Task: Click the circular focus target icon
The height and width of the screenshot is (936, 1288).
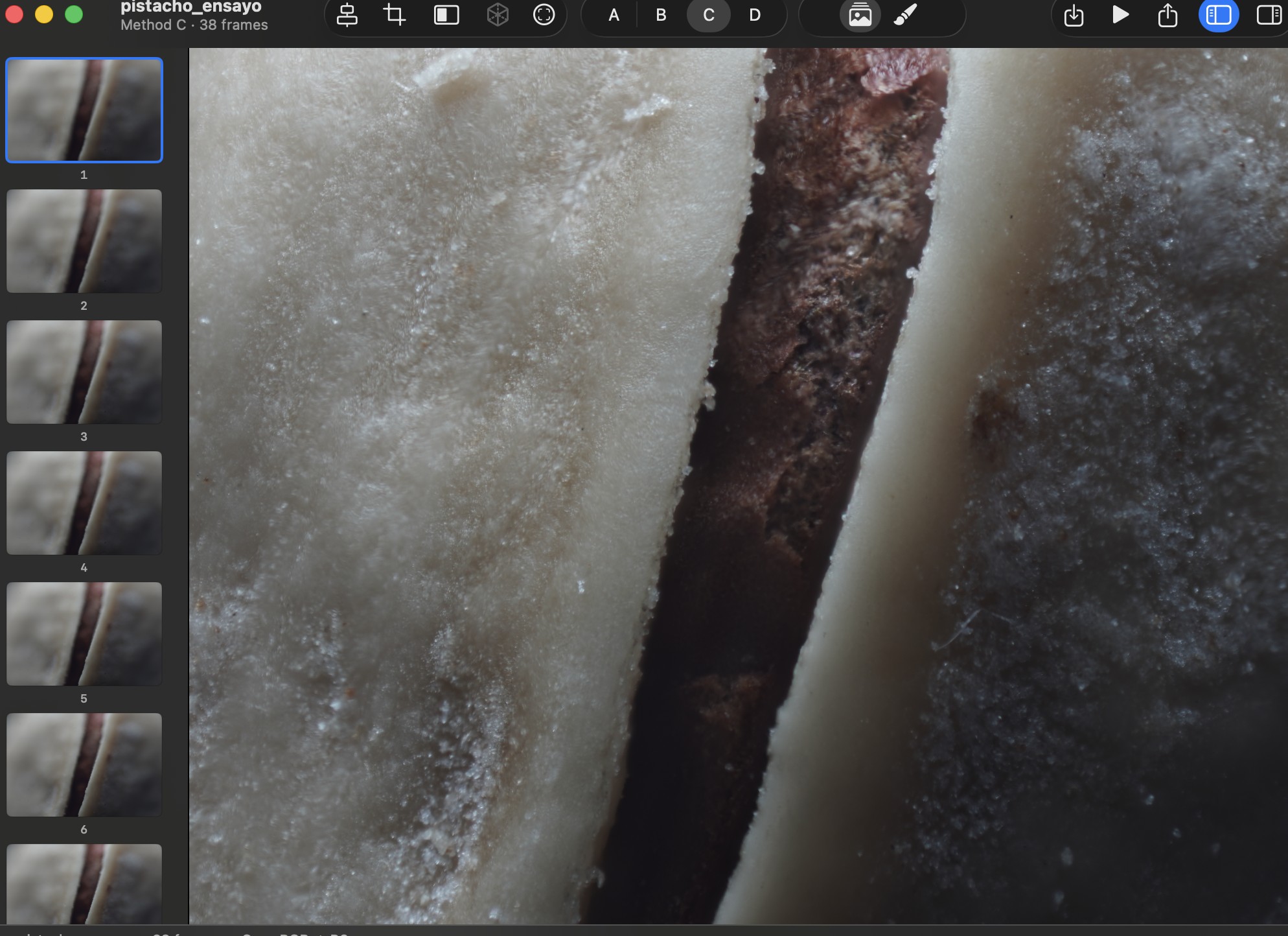Action: tap(544, 15)
